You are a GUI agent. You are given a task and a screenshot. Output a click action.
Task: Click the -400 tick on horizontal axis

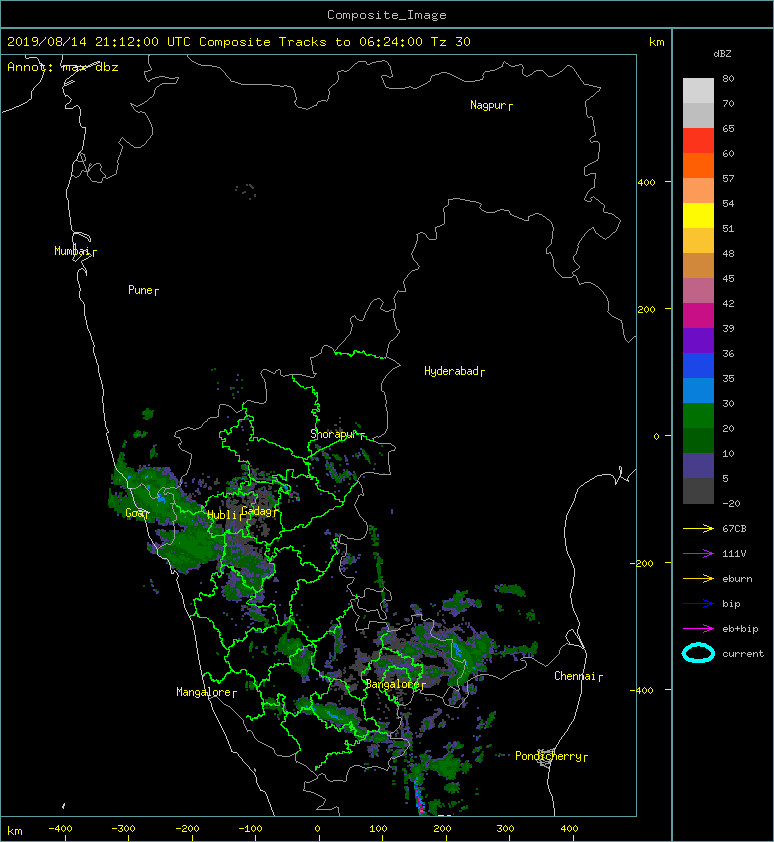pos(60,829)
